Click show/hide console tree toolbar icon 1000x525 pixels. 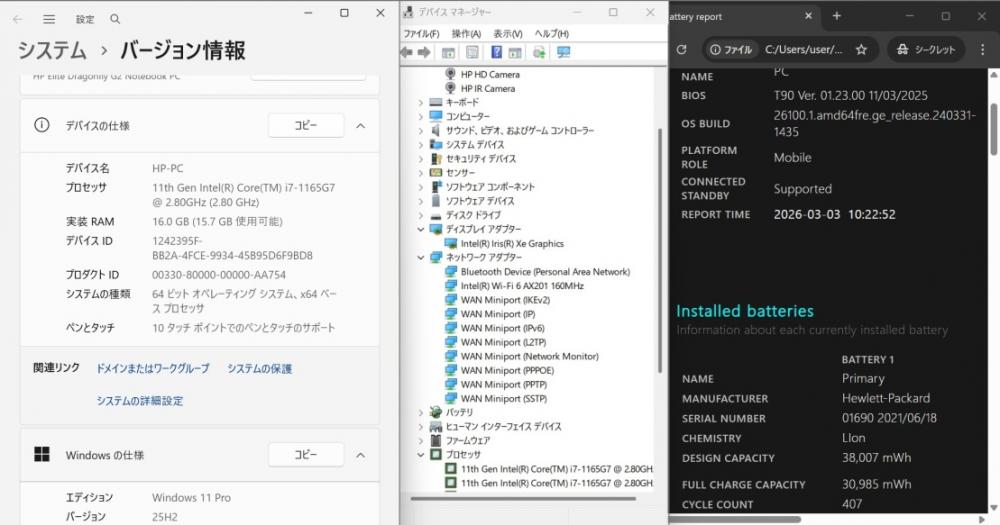(448, 52)
